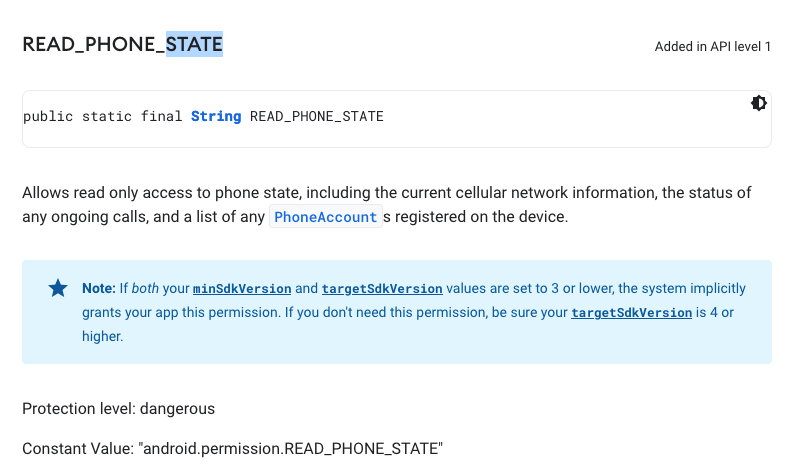Open the String type link
This screenshot has width=804, height=470.
point(216,117)
